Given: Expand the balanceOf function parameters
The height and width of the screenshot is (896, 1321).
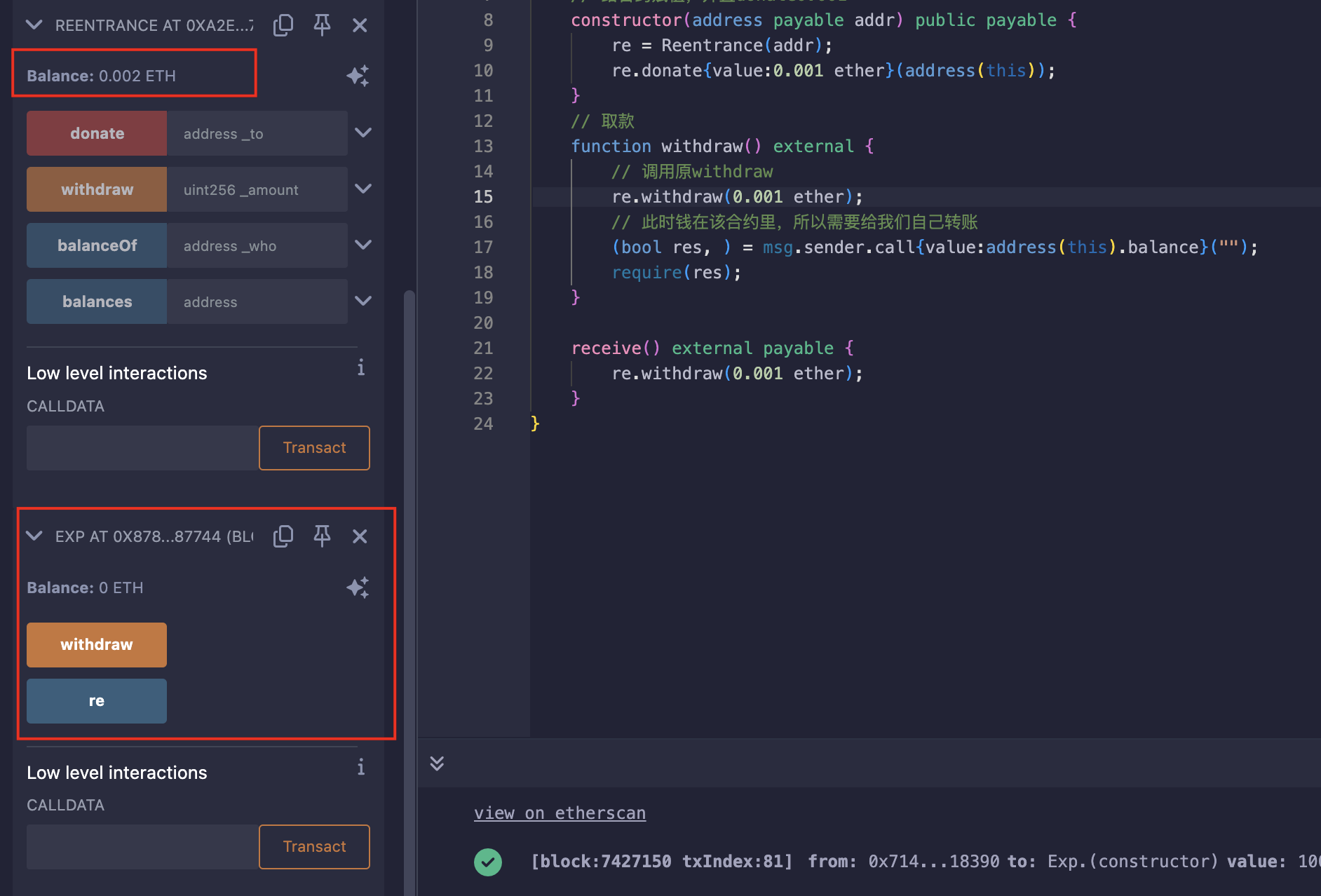Looking at the screenshot, I should coord(363,245).
